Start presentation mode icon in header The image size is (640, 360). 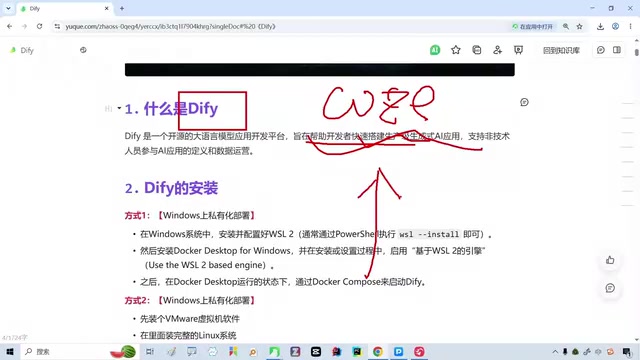[518, 50]
